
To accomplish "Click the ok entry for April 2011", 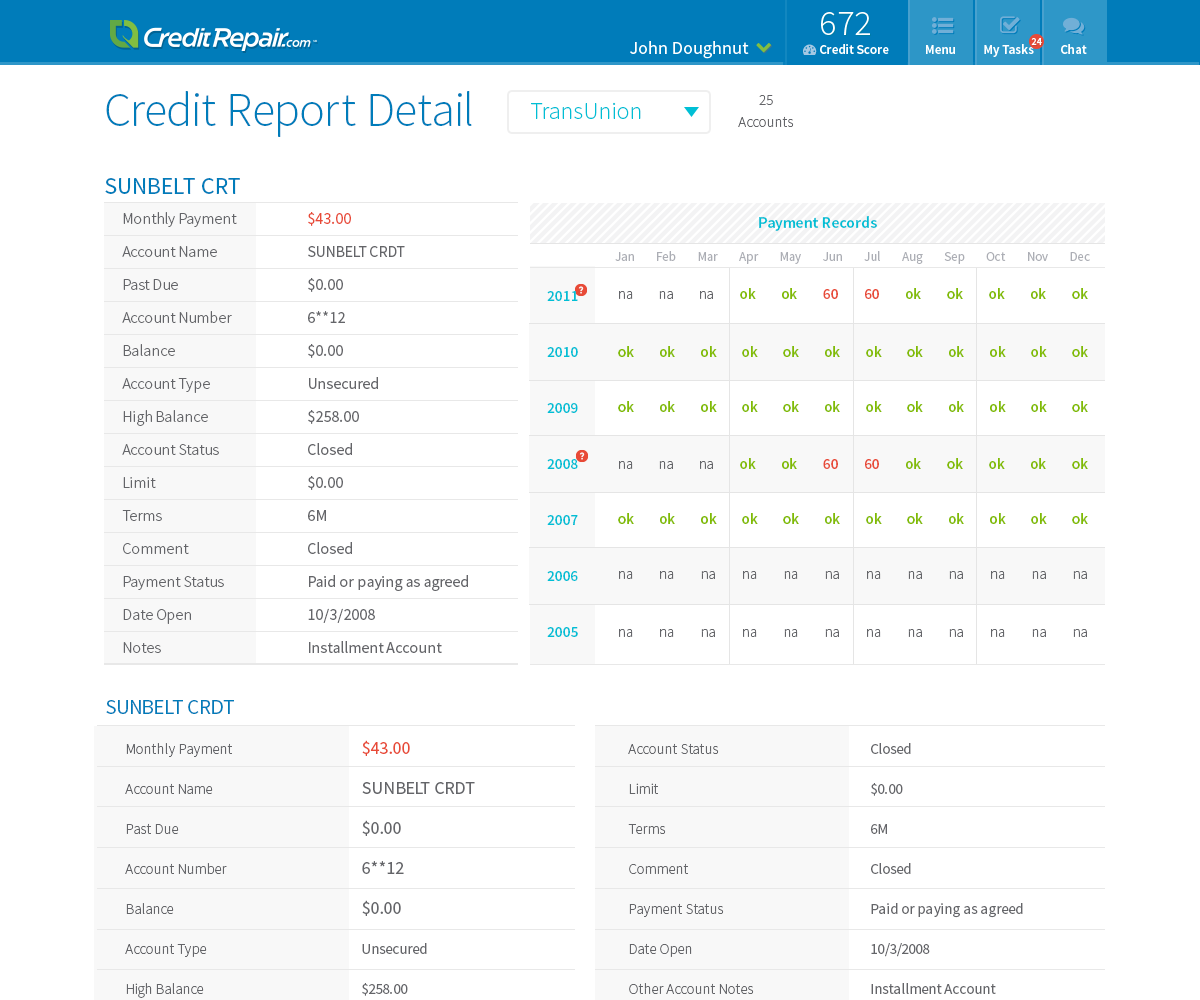I will click(x=748, y=294).
